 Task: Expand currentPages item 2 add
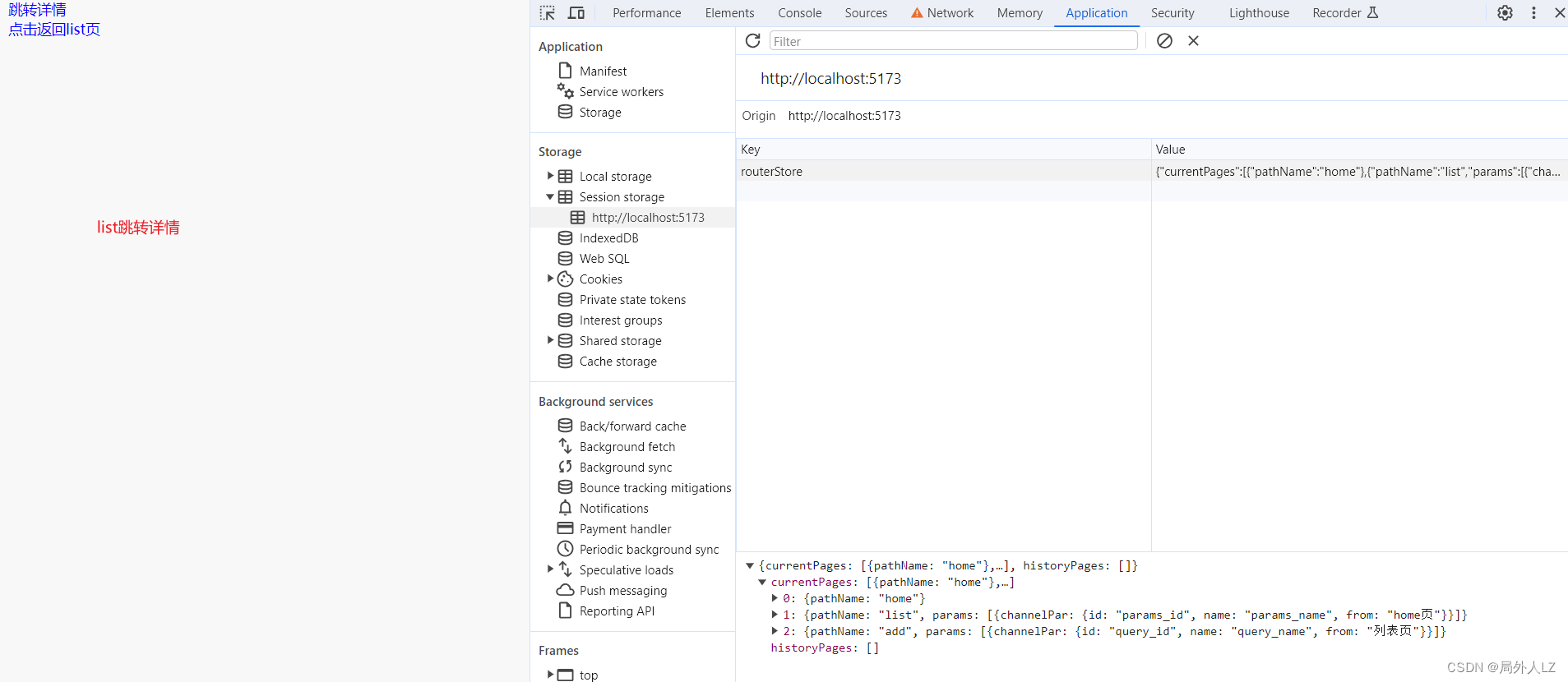click(775, 631)
